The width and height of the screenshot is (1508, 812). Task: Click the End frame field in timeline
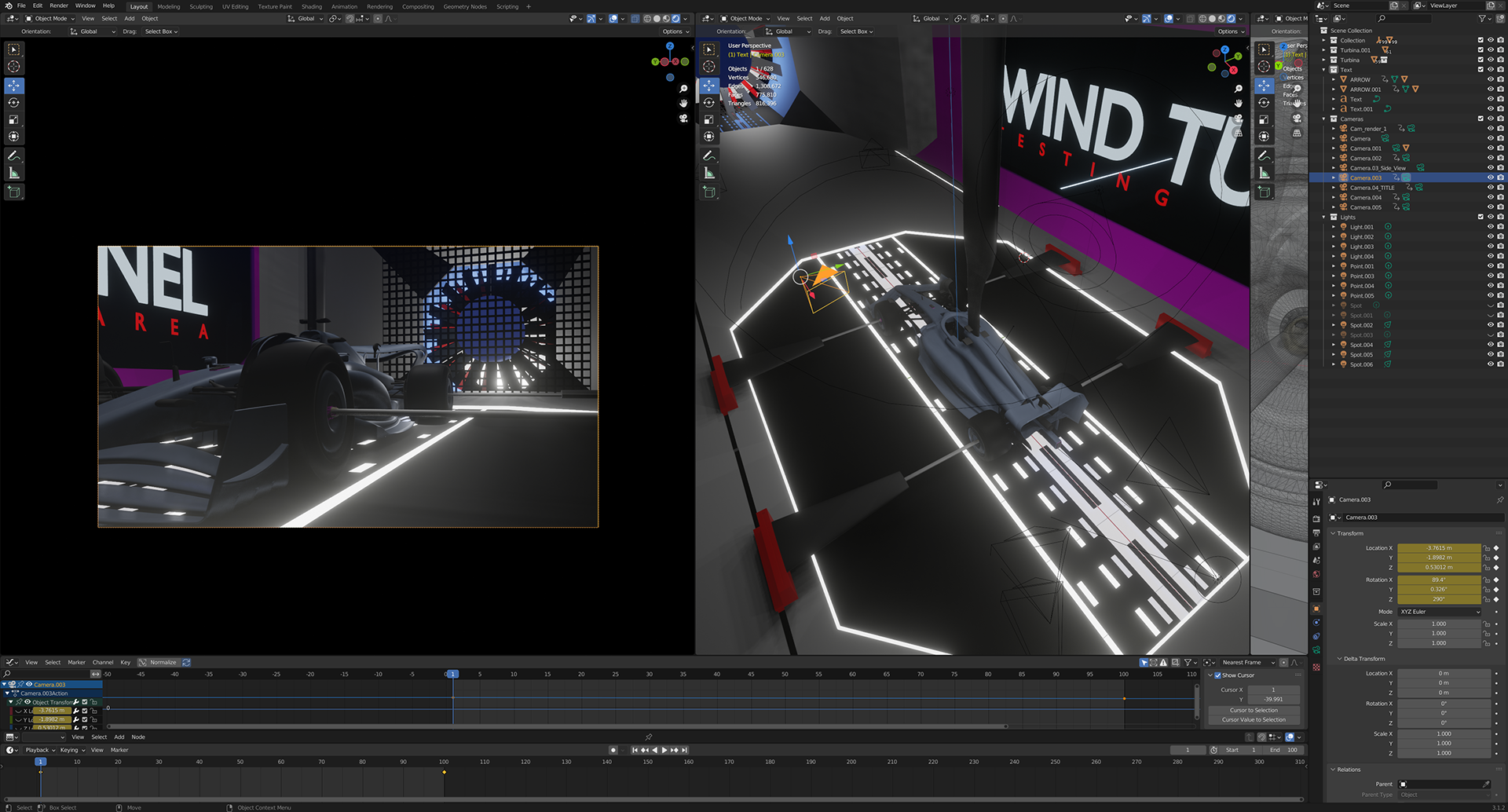pos(1284,750)
